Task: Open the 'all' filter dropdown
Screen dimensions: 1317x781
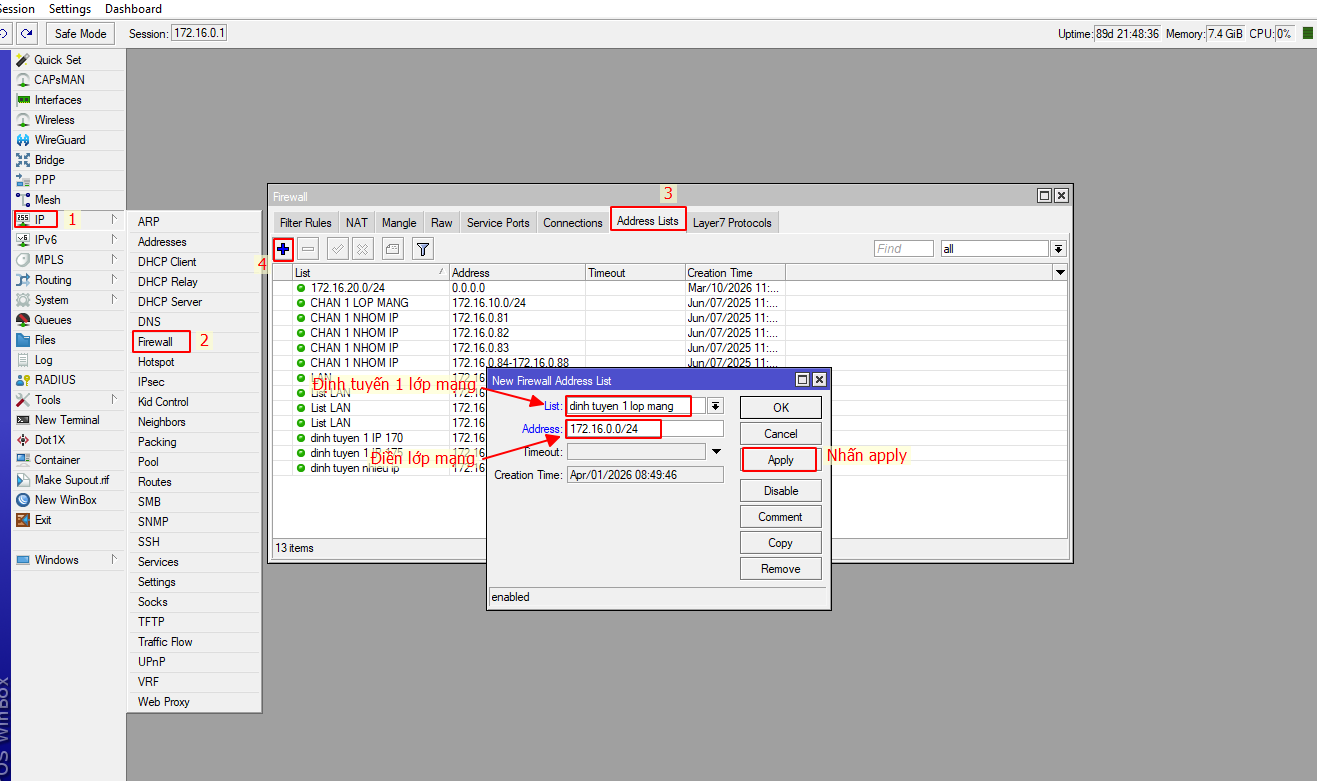Action: coord(1058,249)
